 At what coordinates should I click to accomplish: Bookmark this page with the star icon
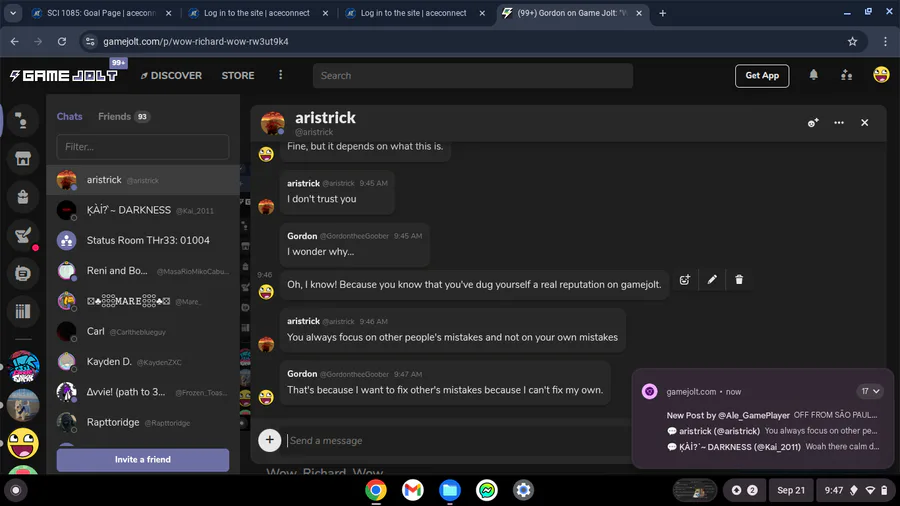pyautogui.click(x=852, y=41)
